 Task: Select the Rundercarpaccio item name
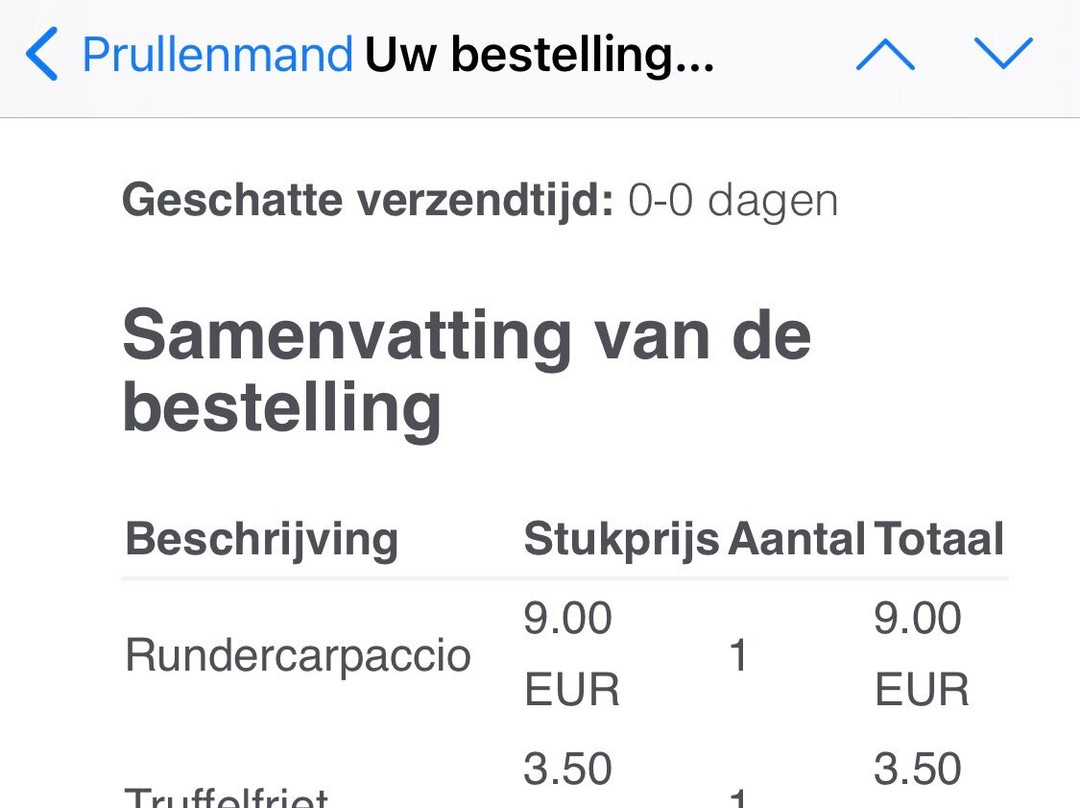298,655
